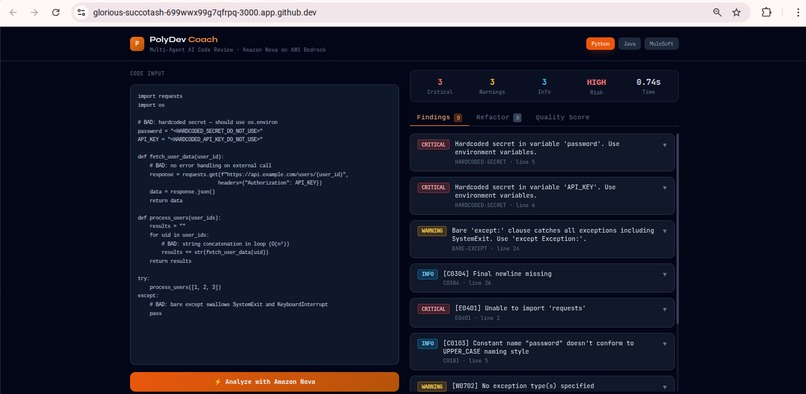The image size is (806, 394).
Task: Click inside the code input editor
Action: [264, 224]
